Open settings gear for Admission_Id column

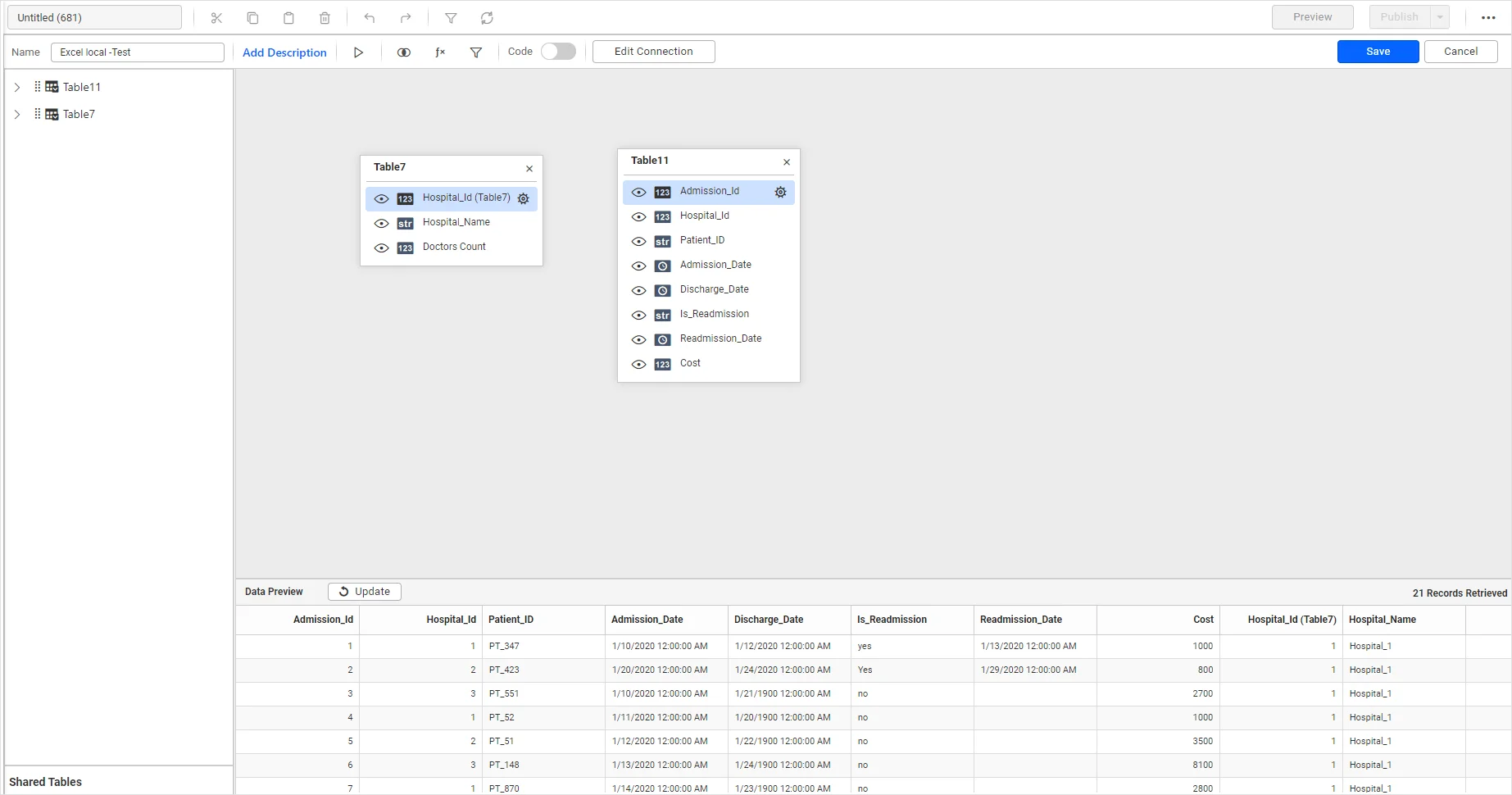tap(780, 192)
